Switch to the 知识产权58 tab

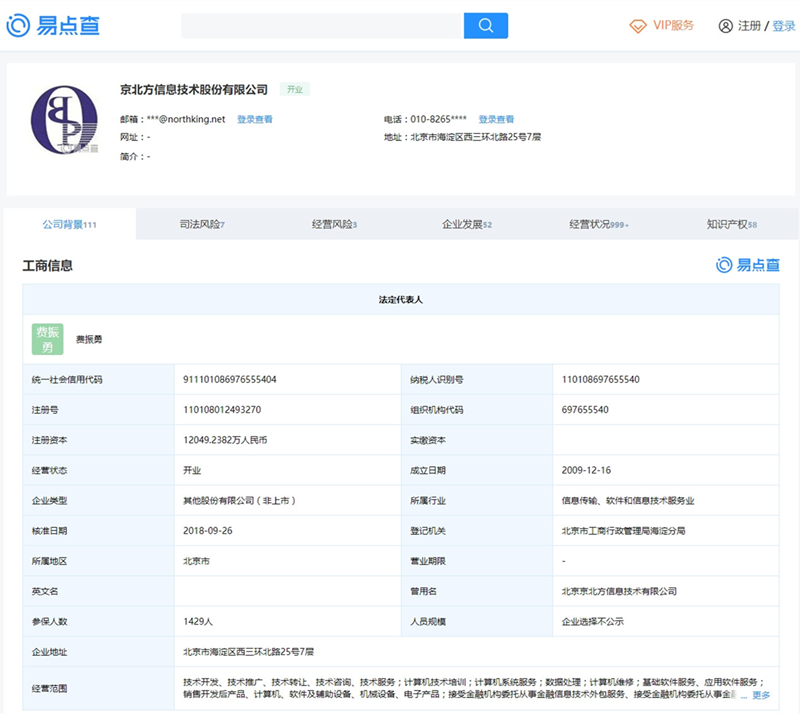[x=732, y=223]
